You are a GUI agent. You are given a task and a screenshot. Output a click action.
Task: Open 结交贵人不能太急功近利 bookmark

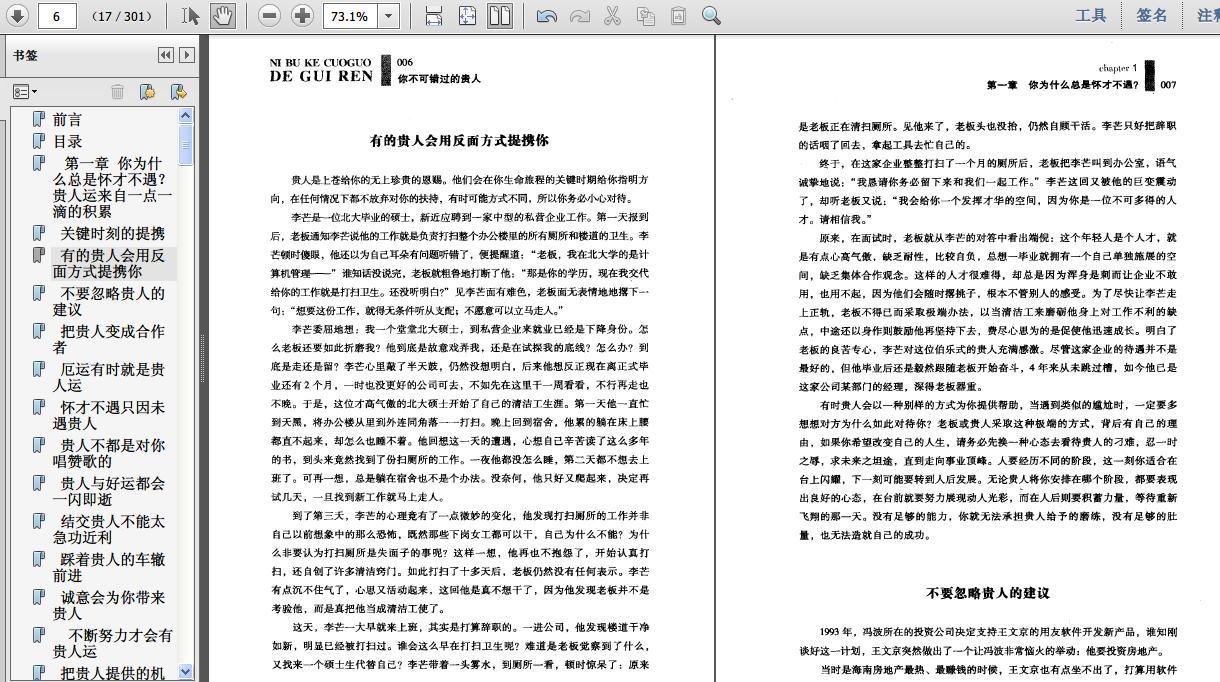click(109, 529)
